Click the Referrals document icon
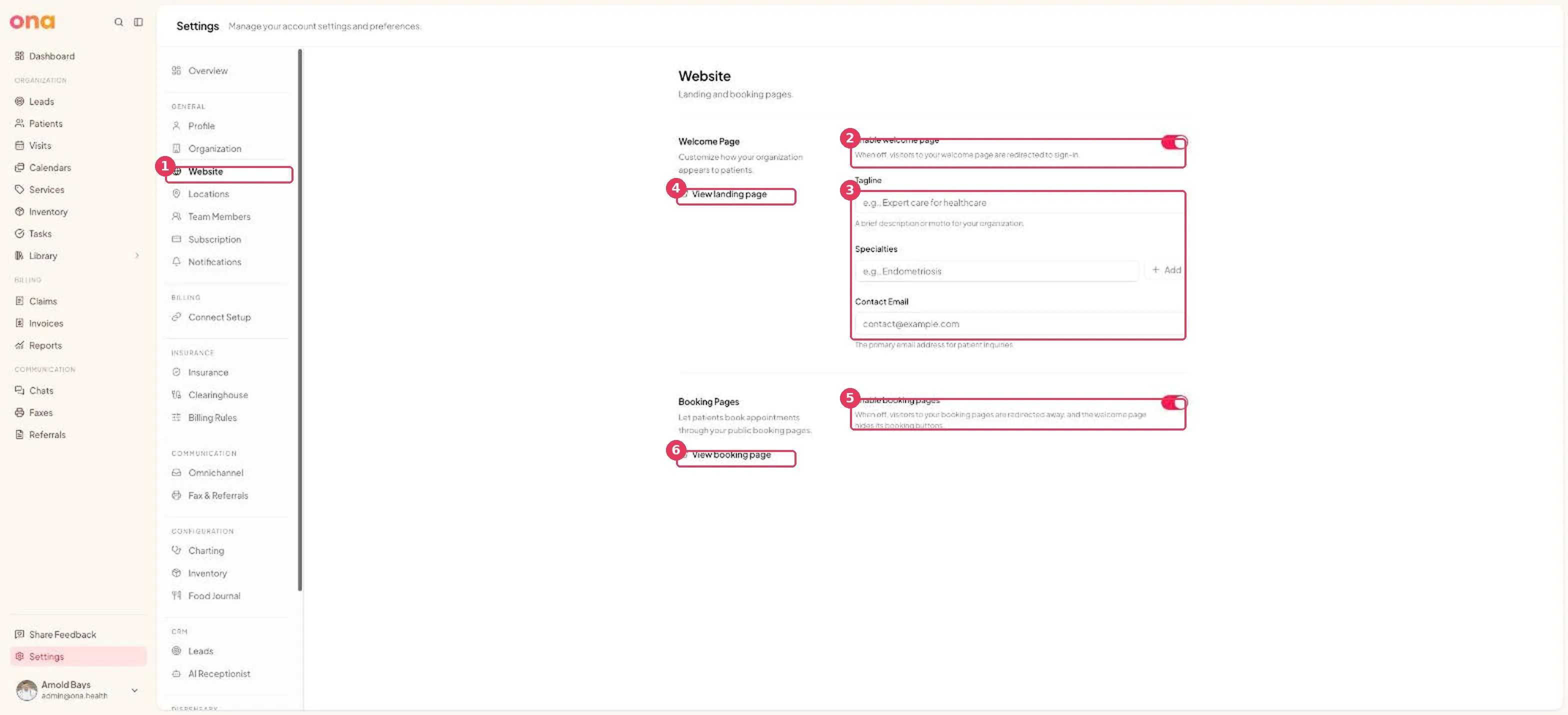The height and width of the screenshot is (715, 1568). (x=19, y=434)
